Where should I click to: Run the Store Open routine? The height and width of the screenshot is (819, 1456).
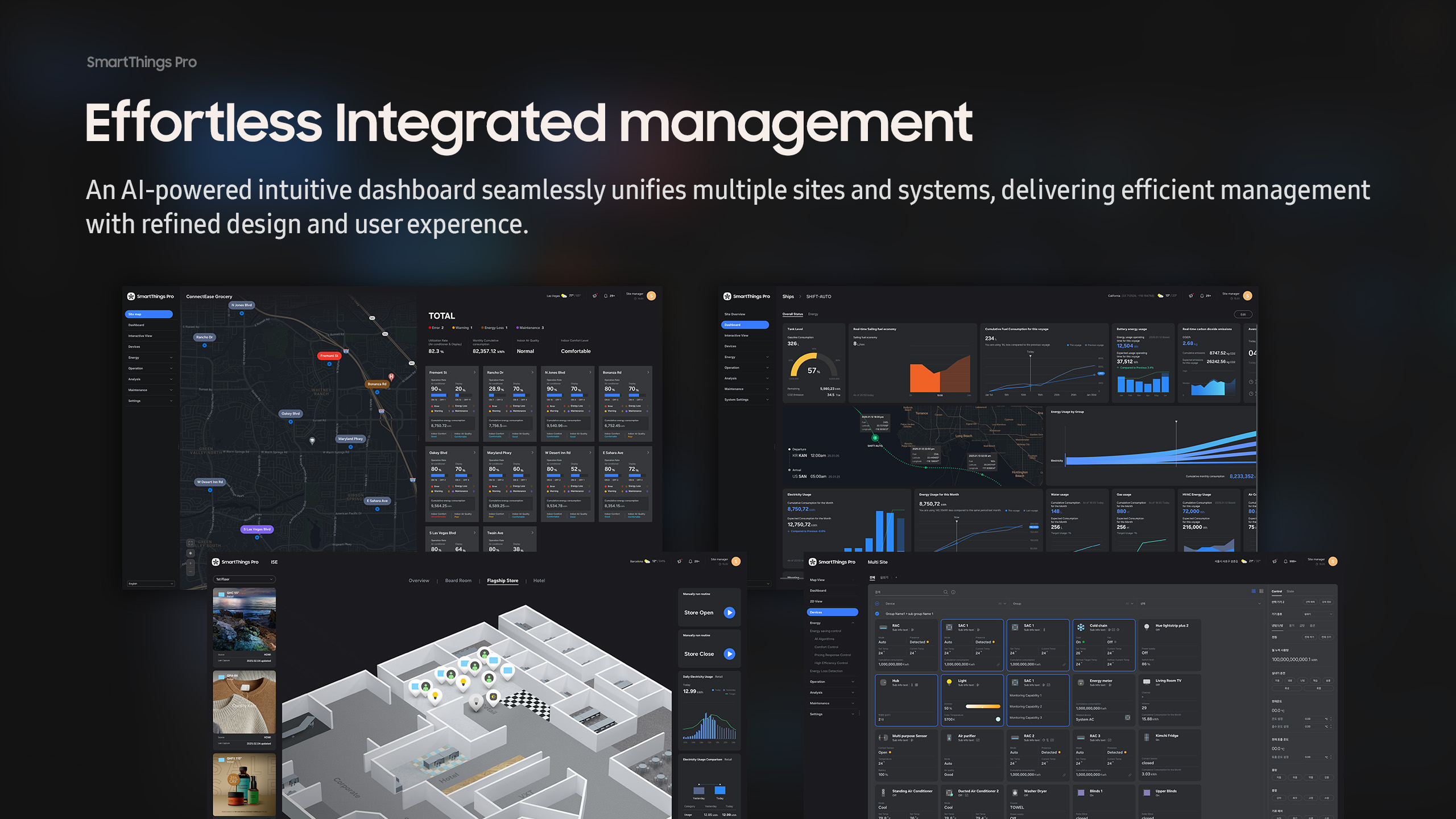[729, 613]
